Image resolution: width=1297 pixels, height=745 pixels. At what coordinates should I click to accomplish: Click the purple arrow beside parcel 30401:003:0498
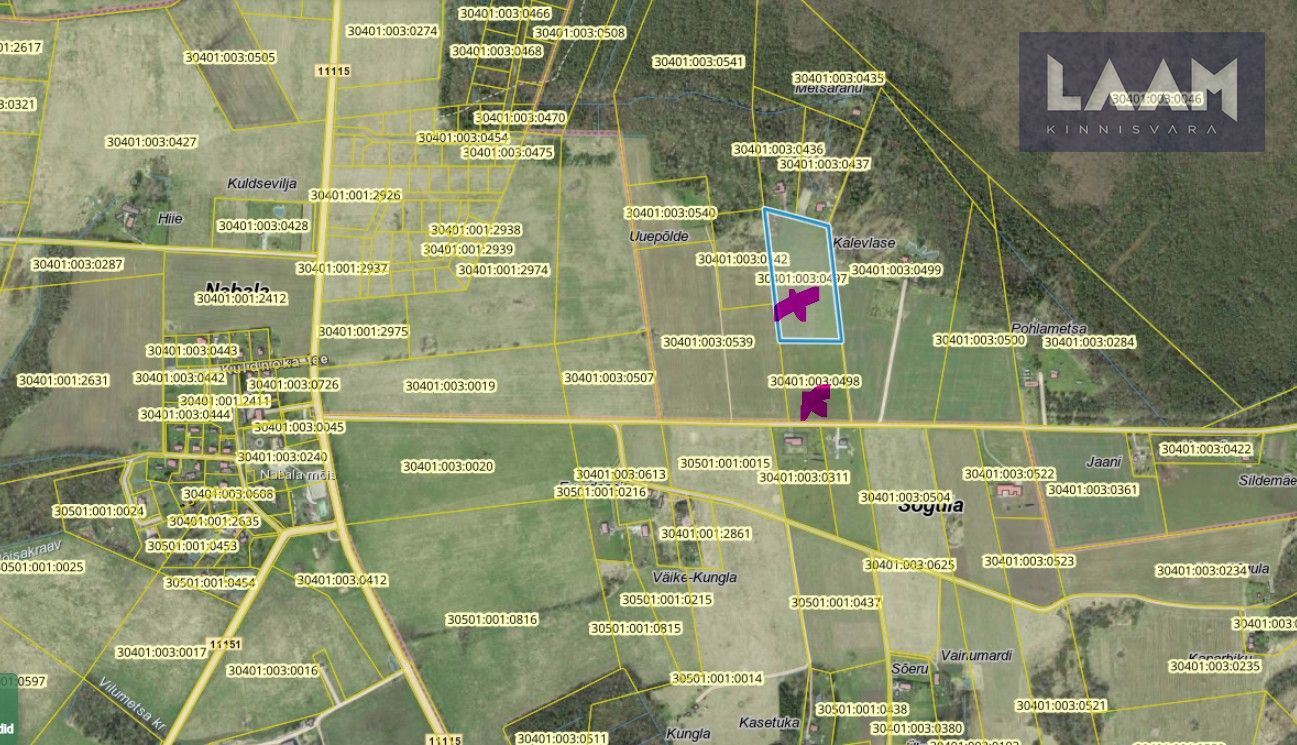pos(815,402)
